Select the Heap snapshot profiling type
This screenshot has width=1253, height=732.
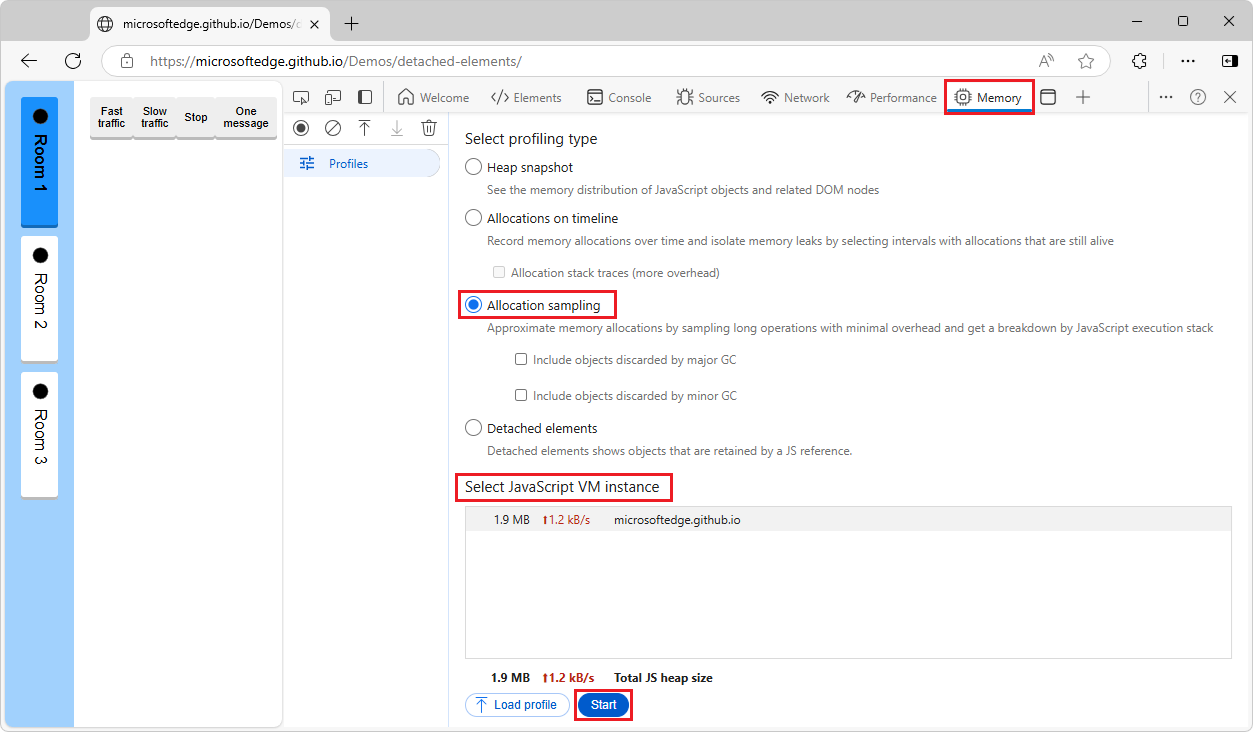point(473,167)
